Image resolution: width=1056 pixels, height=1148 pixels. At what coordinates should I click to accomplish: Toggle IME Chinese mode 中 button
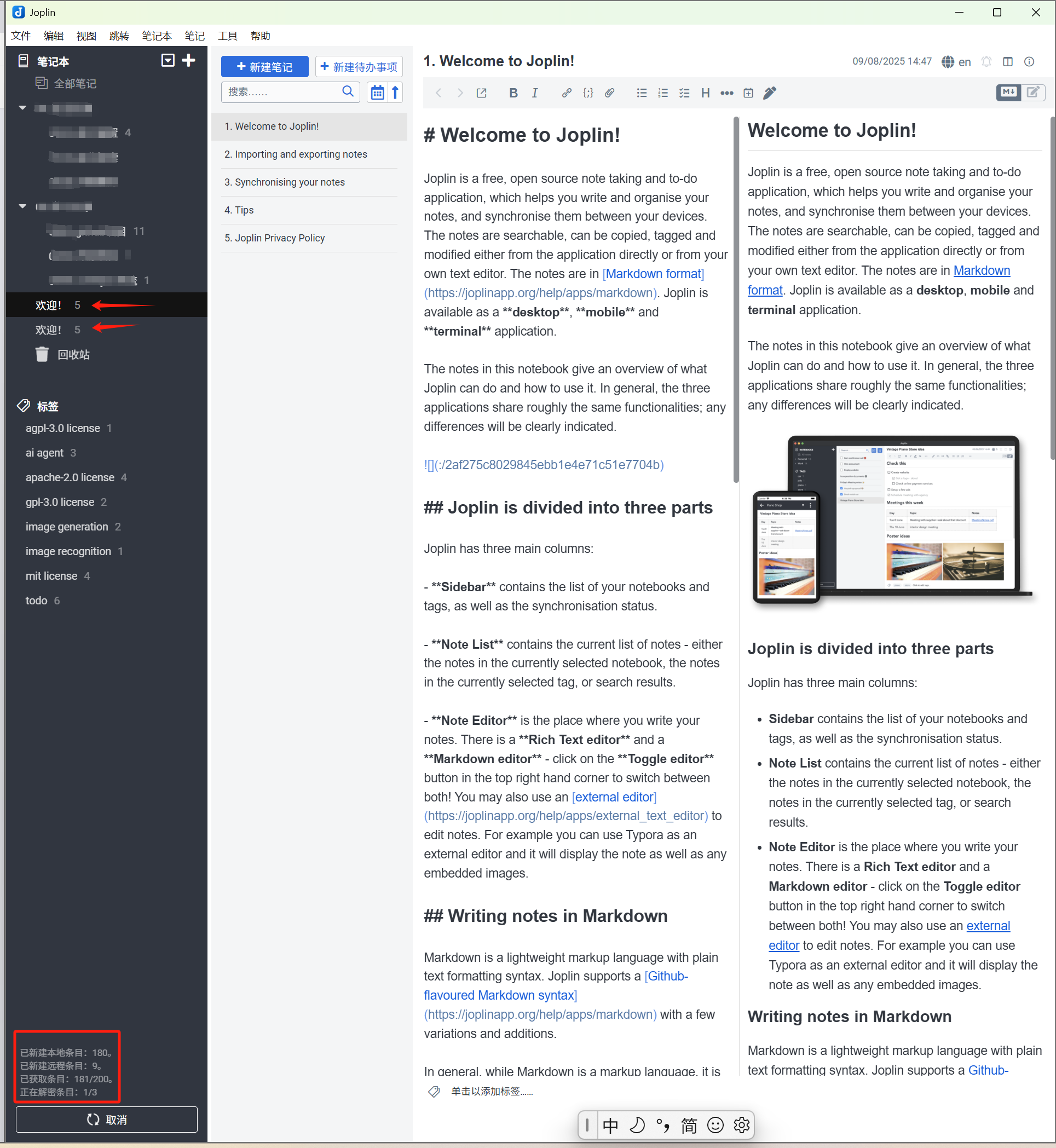click(610, 1125)
